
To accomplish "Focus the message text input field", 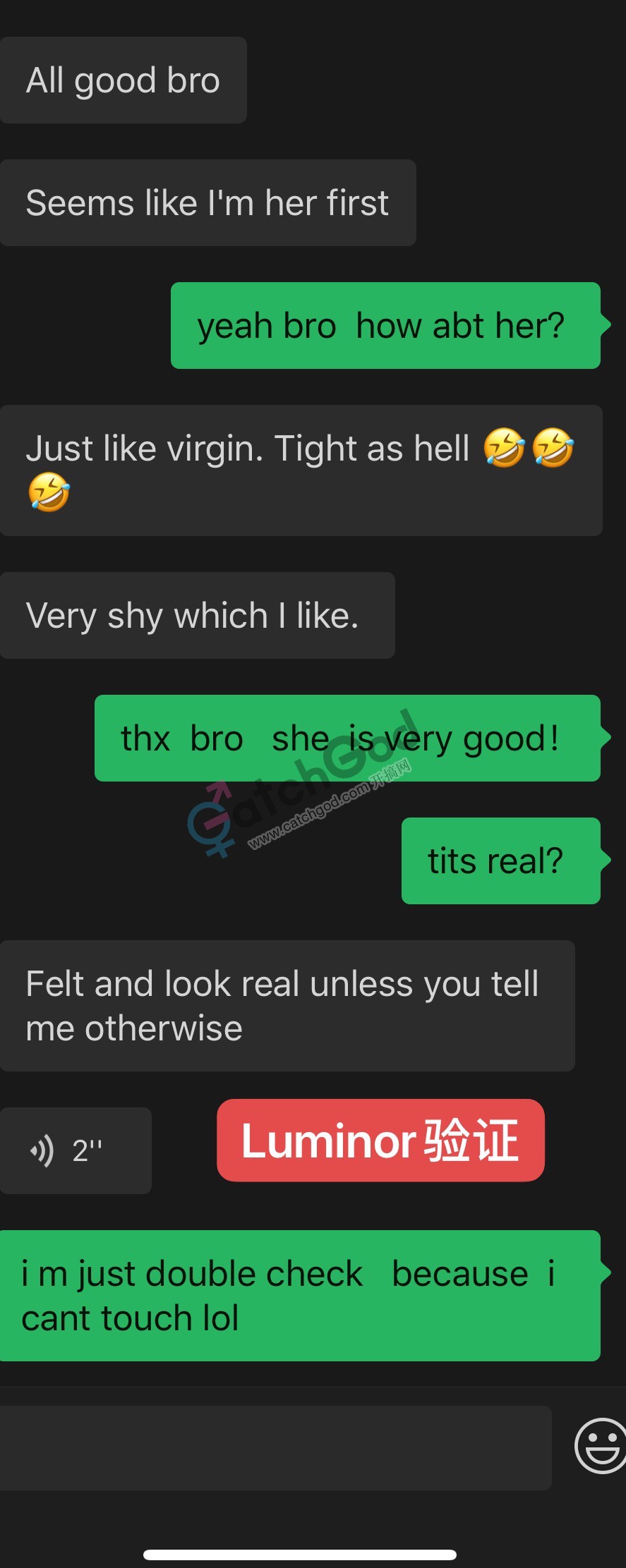I will [x=275, y=1447].
